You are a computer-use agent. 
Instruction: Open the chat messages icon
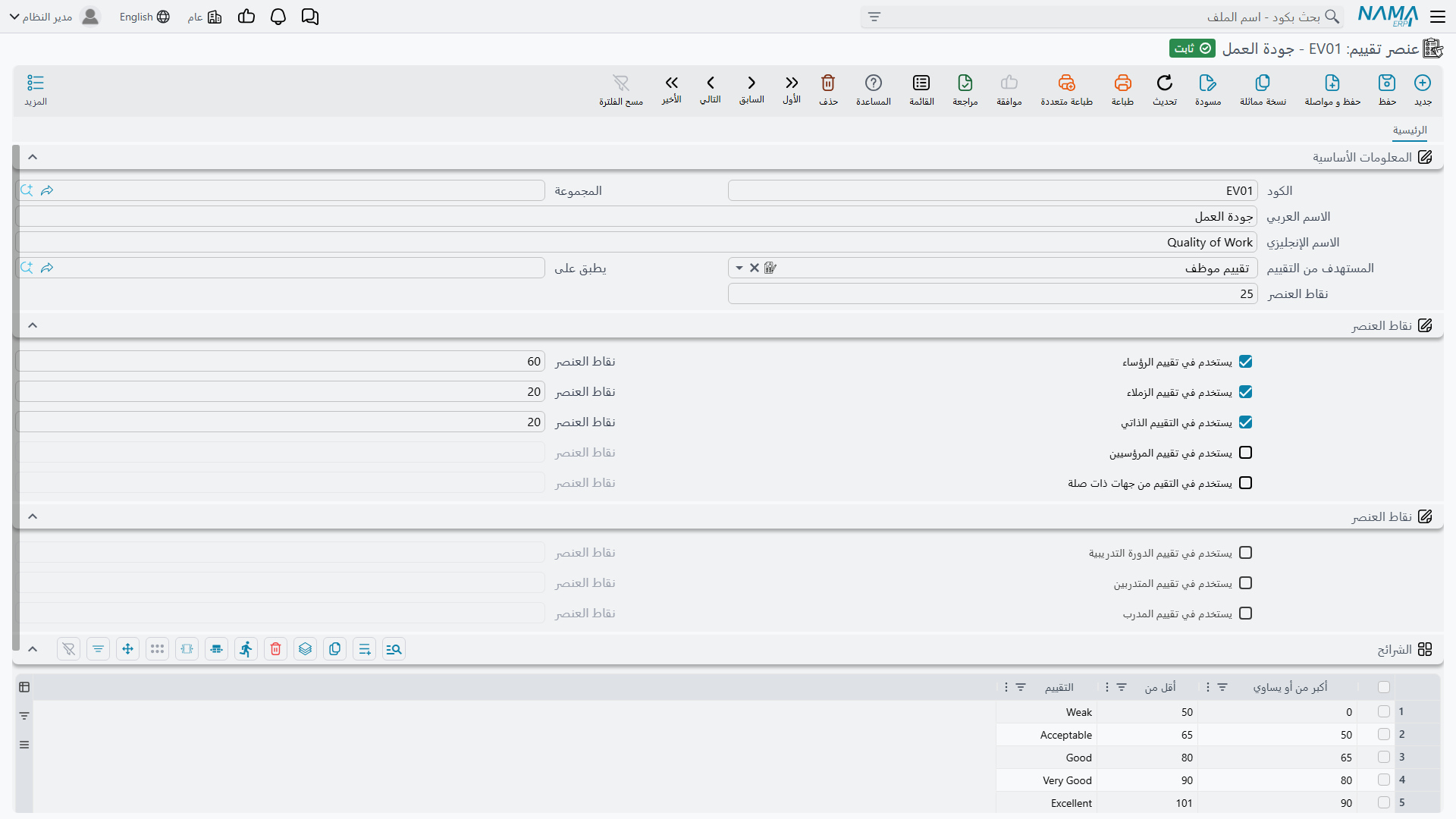310,17
